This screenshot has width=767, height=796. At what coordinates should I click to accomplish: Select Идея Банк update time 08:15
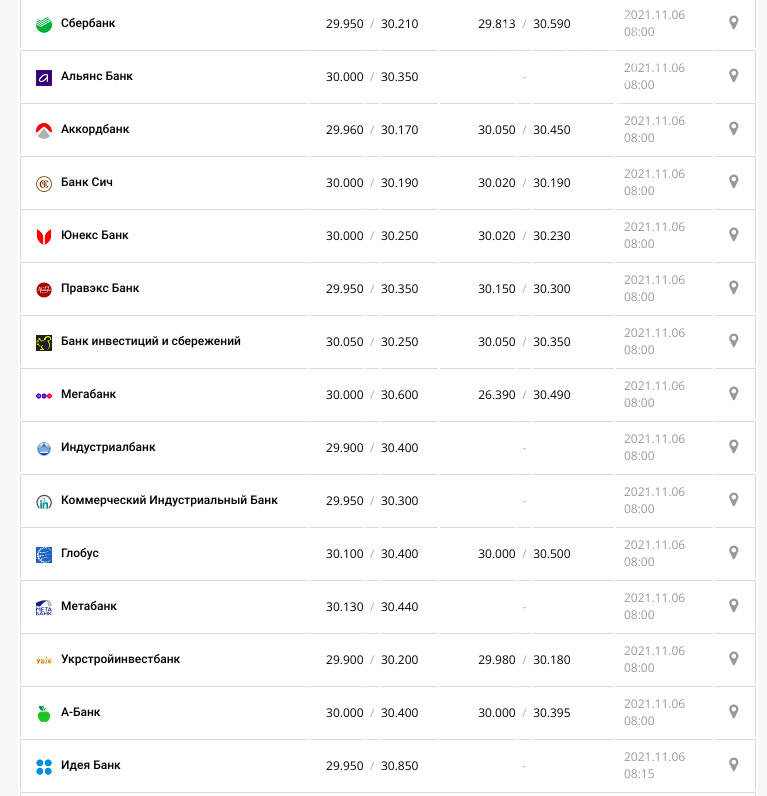click(639, 774)
